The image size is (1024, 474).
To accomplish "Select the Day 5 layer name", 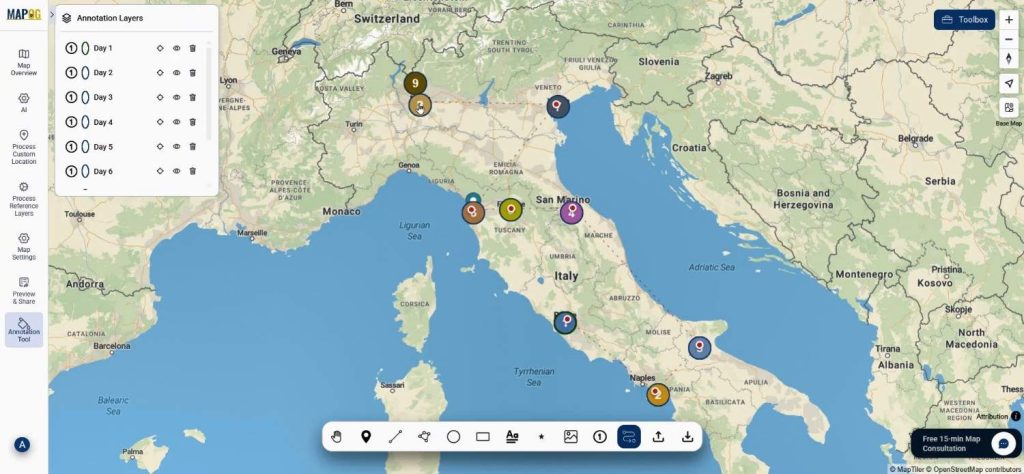I will click(x=103, y=147).
